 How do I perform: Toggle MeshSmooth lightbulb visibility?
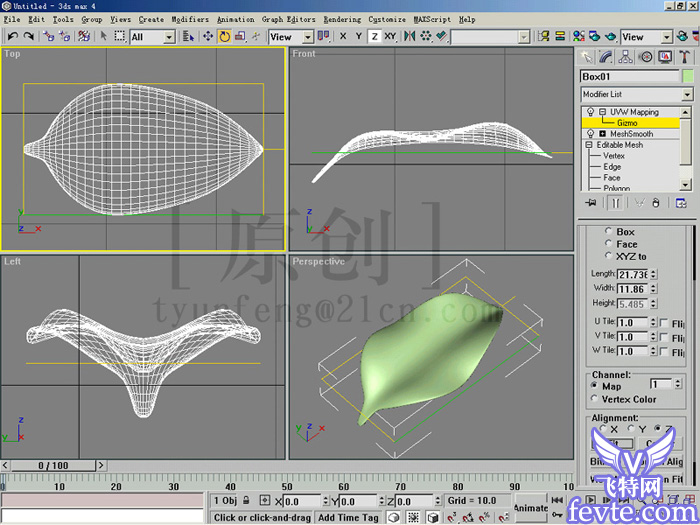coord(591,133)
